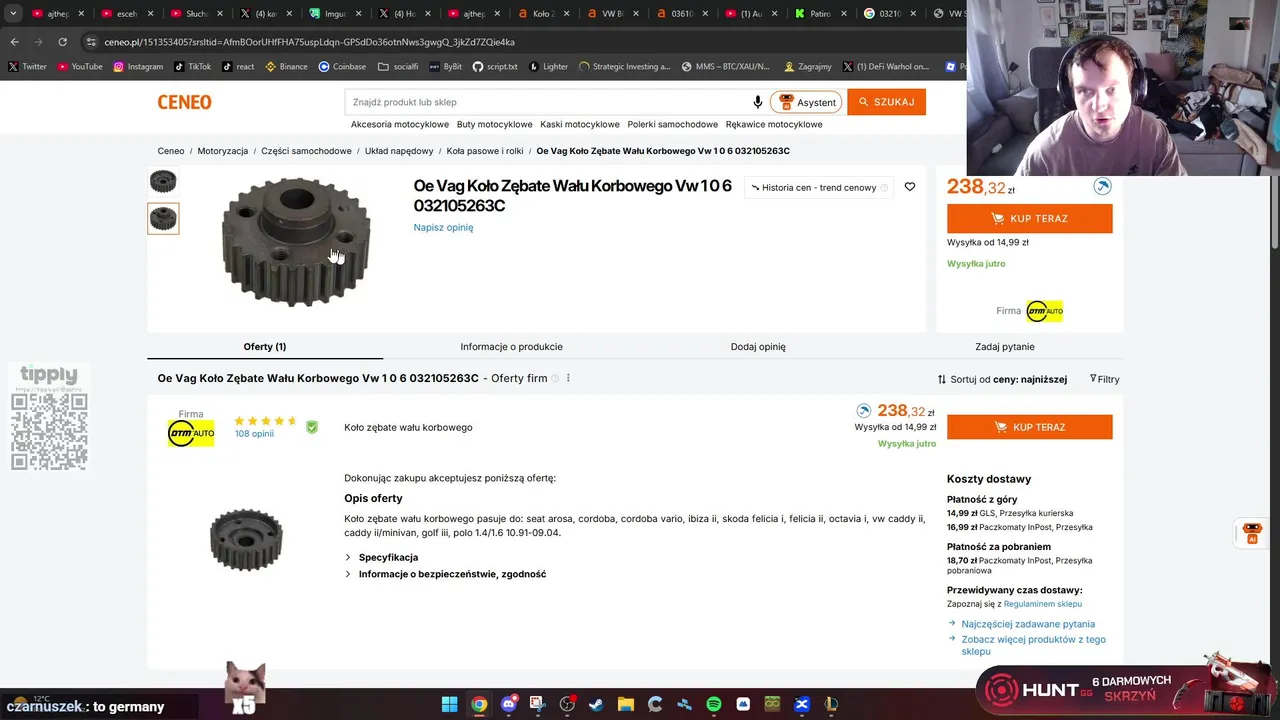This screenshot has width=1280, height=720.
Task: Open Buty motocyklowe category link
Action: 494,124
